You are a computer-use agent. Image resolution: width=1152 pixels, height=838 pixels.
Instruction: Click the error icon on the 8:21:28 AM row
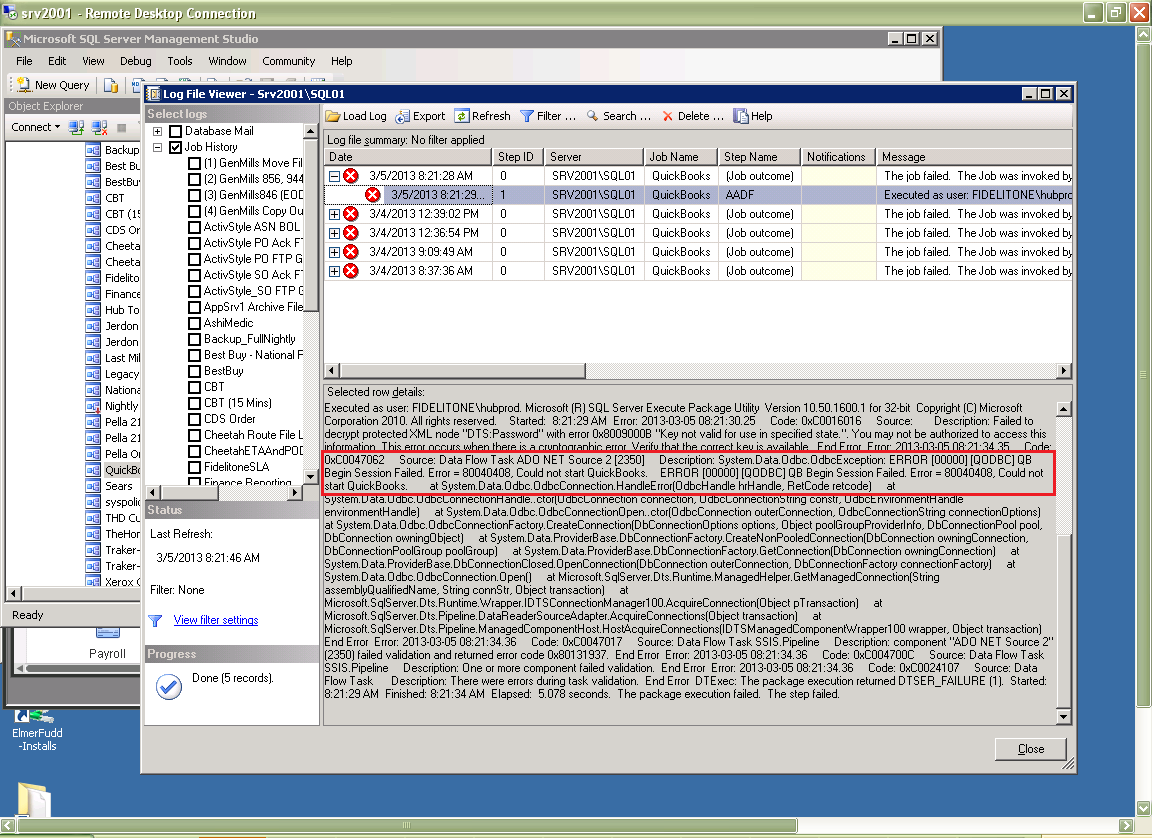pyautogui.click(x=351, y=176)
